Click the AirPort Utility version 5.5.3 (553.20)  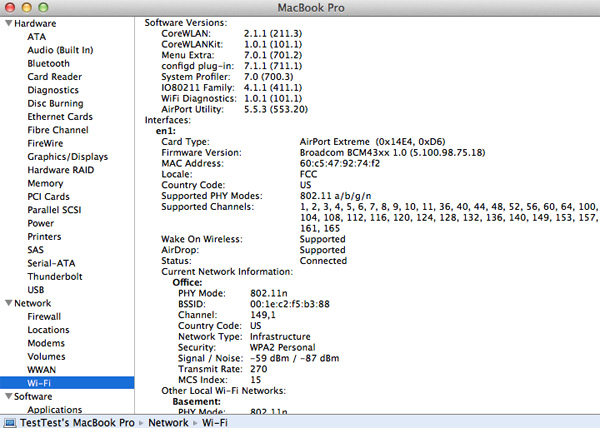click(x=276, y=109)
